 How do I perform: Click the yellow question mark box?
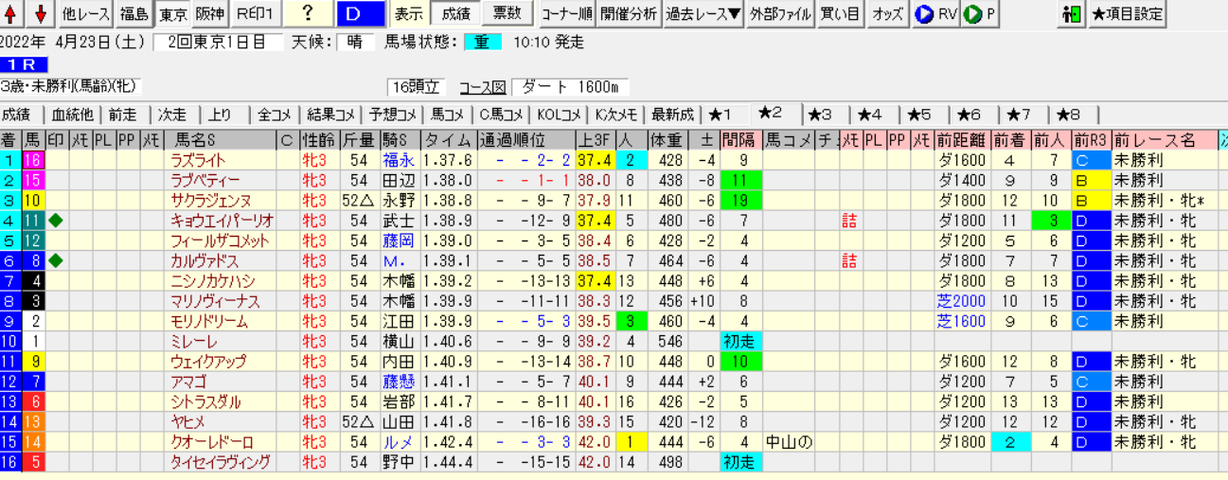307,14
